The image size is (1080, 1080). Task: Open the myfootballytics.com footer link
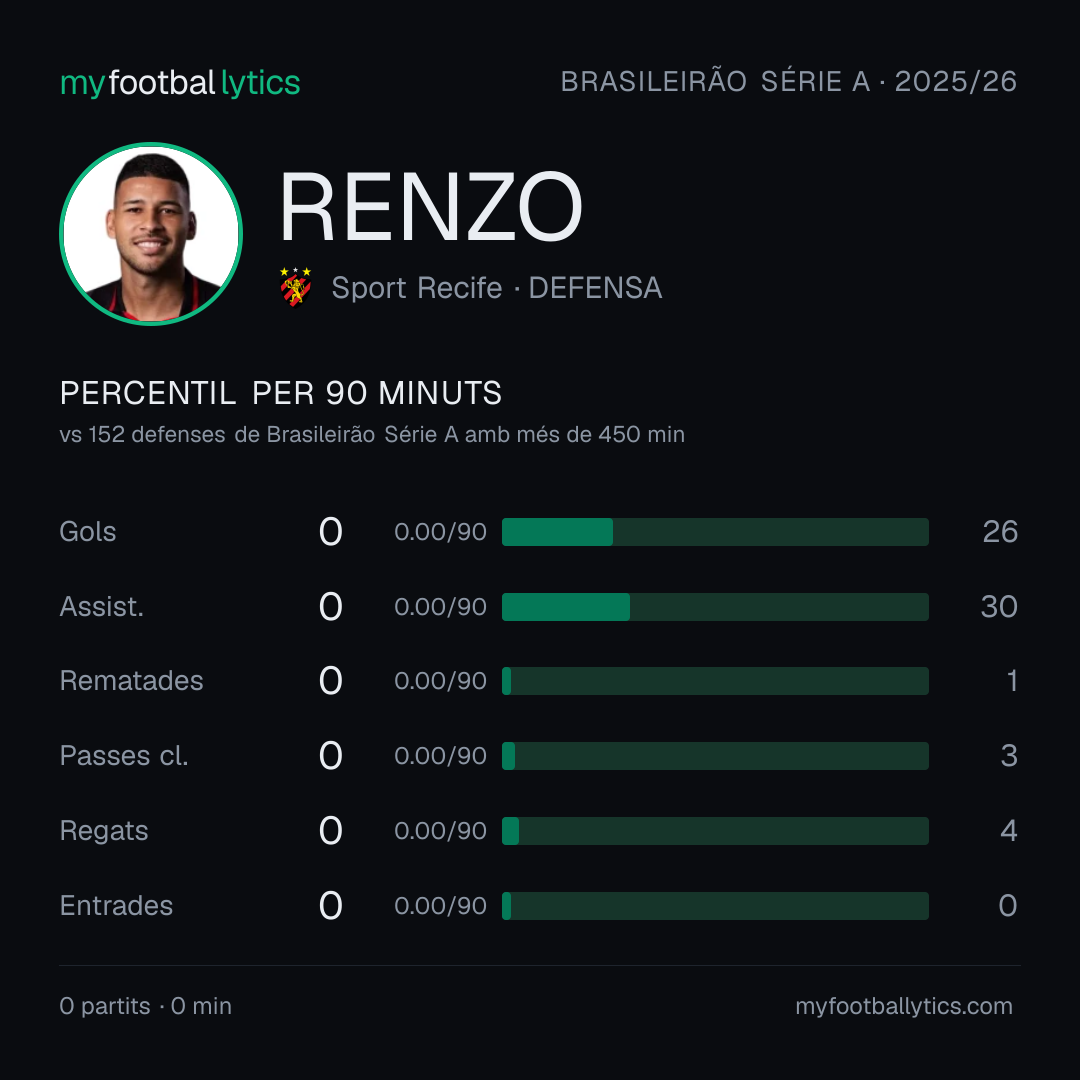coord(904,1006)
